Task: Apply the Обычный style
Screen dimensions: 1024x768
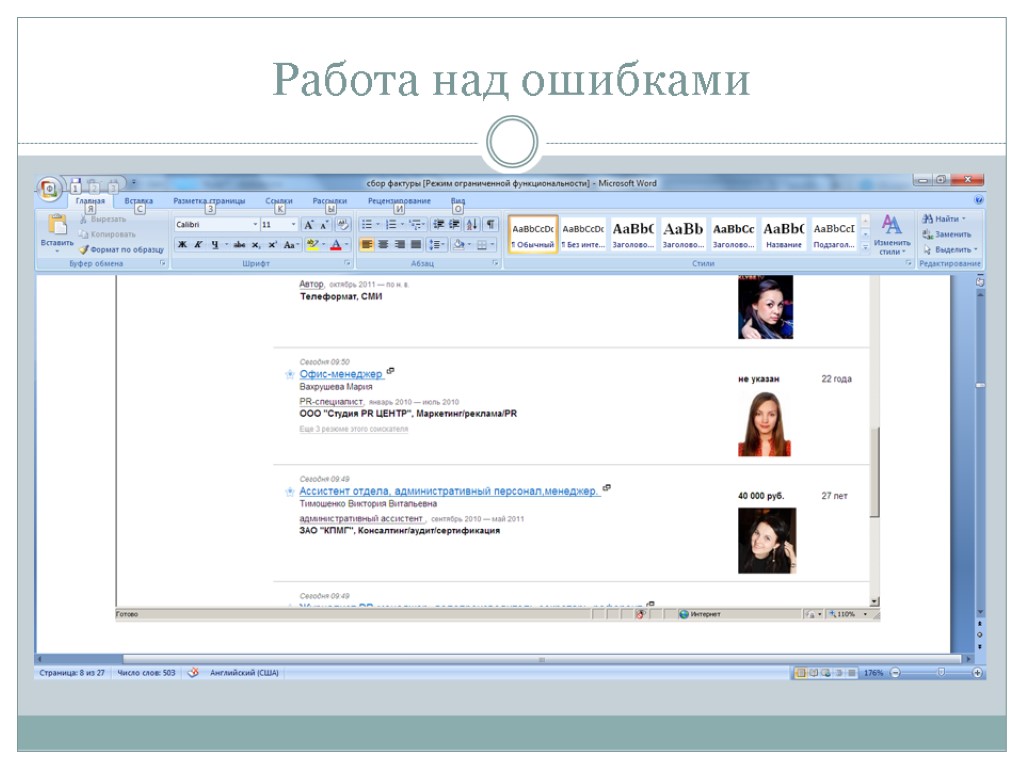Action: pos(533,235)
